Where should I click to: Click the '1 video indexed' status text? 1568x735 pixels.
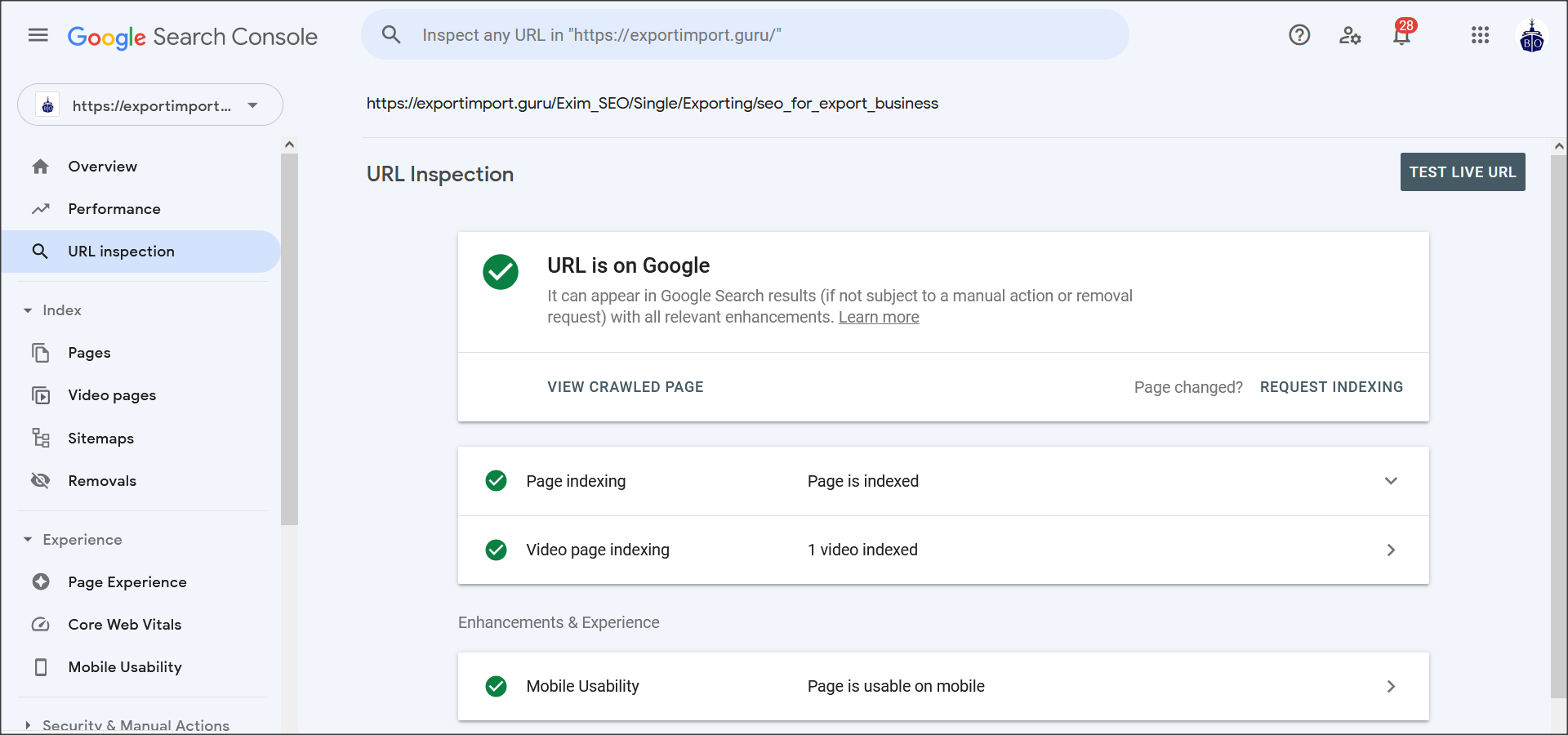click(x=862, y=550)
